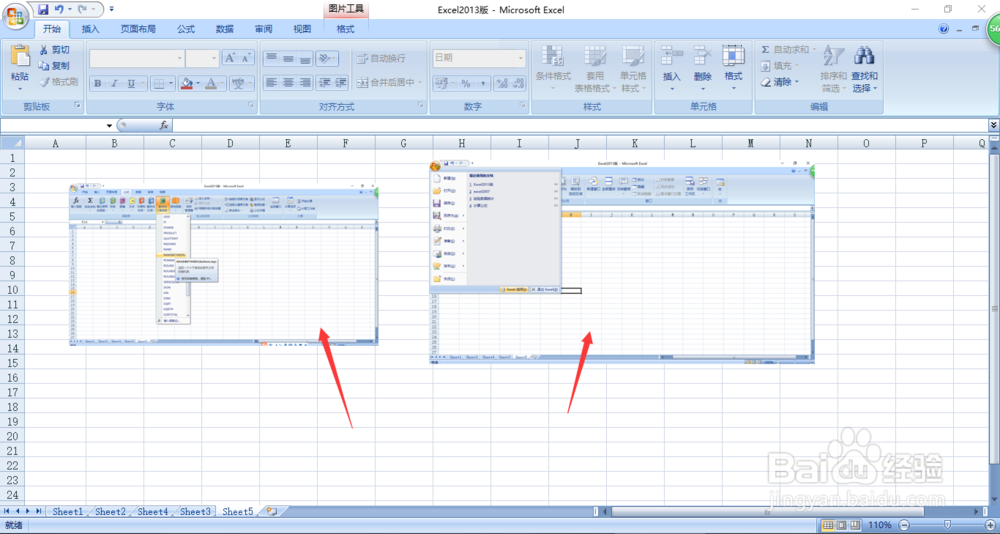Toggle underline formatting

pyautogui.click(x=131, y=84)
